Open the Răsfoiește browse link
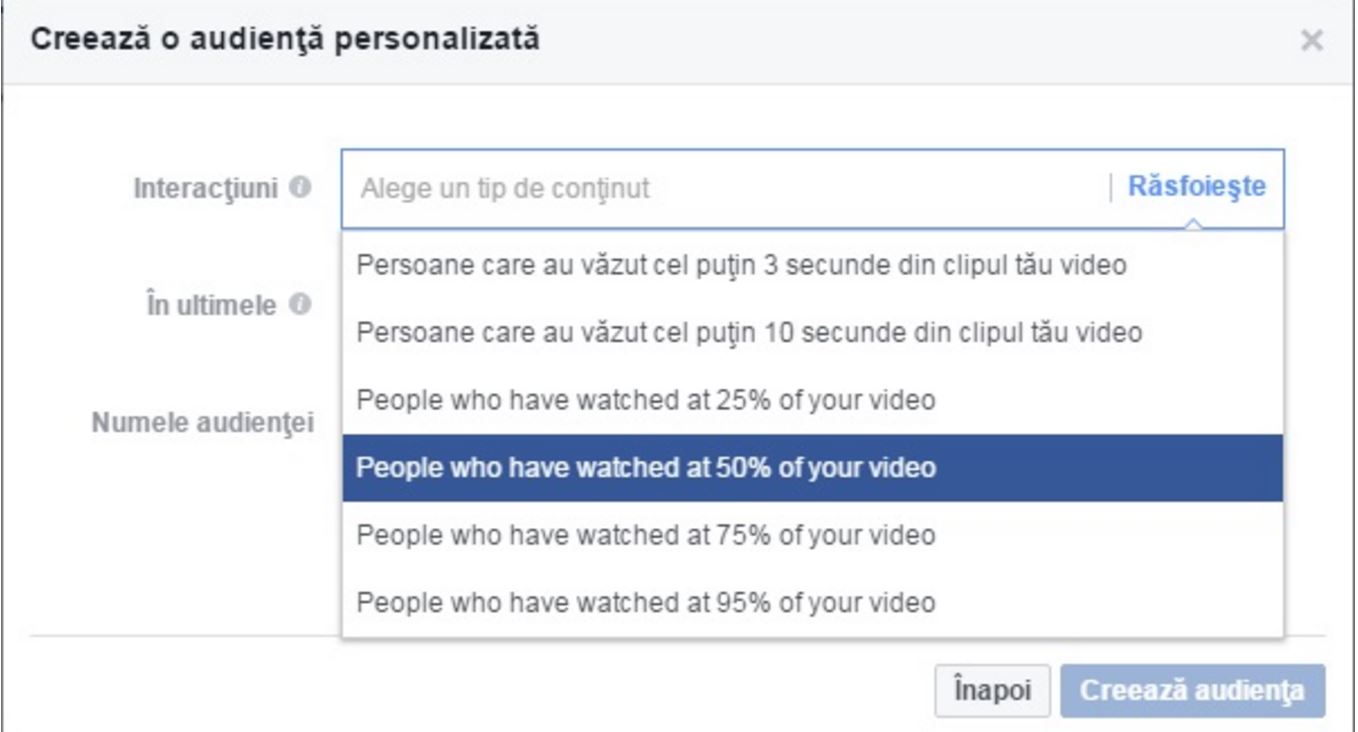The height and width of the screenshot is (732, 1358). [1196, 187]
